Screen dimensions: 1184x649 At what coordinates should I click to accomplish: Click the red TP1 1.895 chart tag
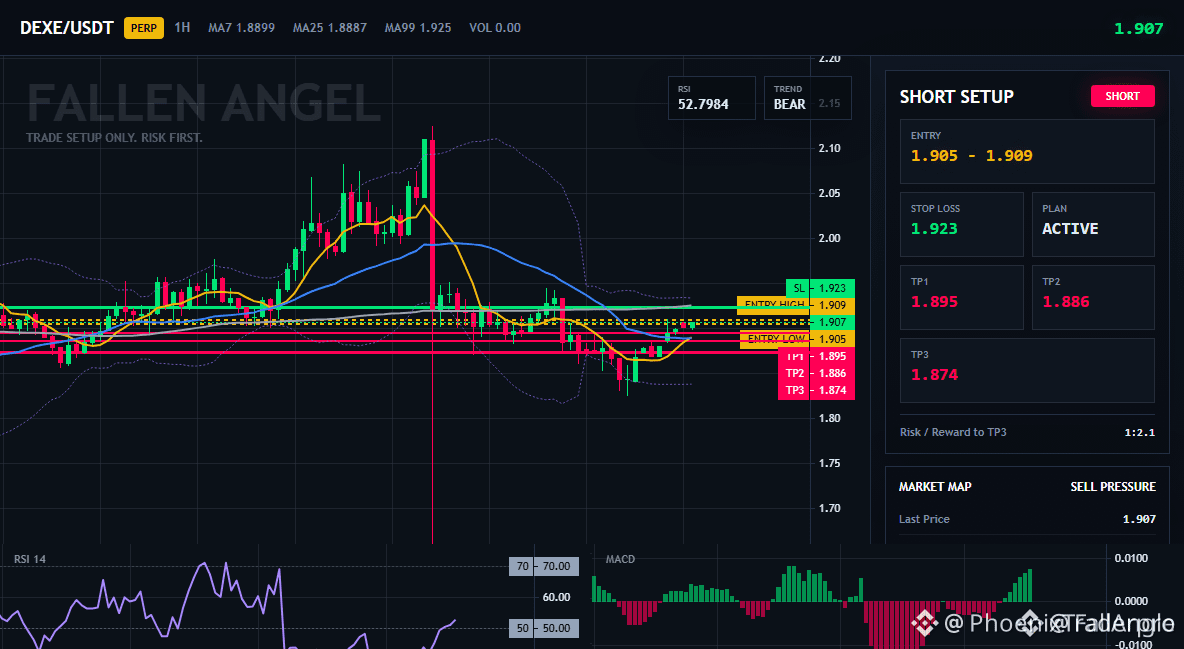(816, 356)
